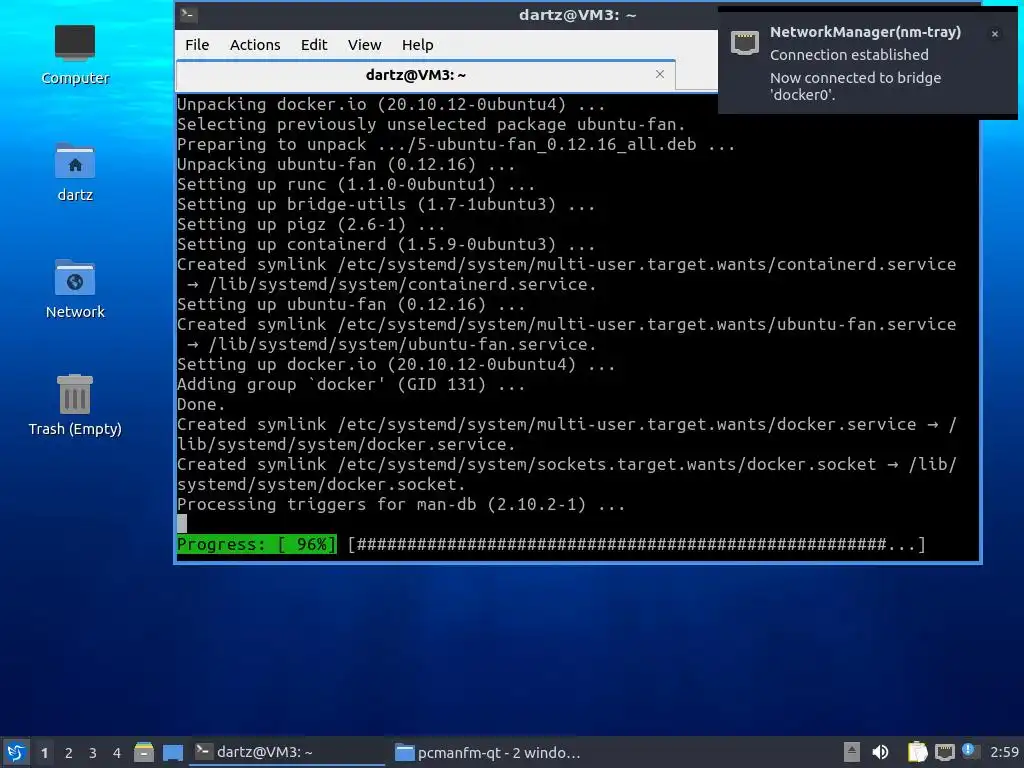This screenshot has height=768, width=1024.
Task: Click the terminal window title bar icon
Action: [x=188, y=14]
